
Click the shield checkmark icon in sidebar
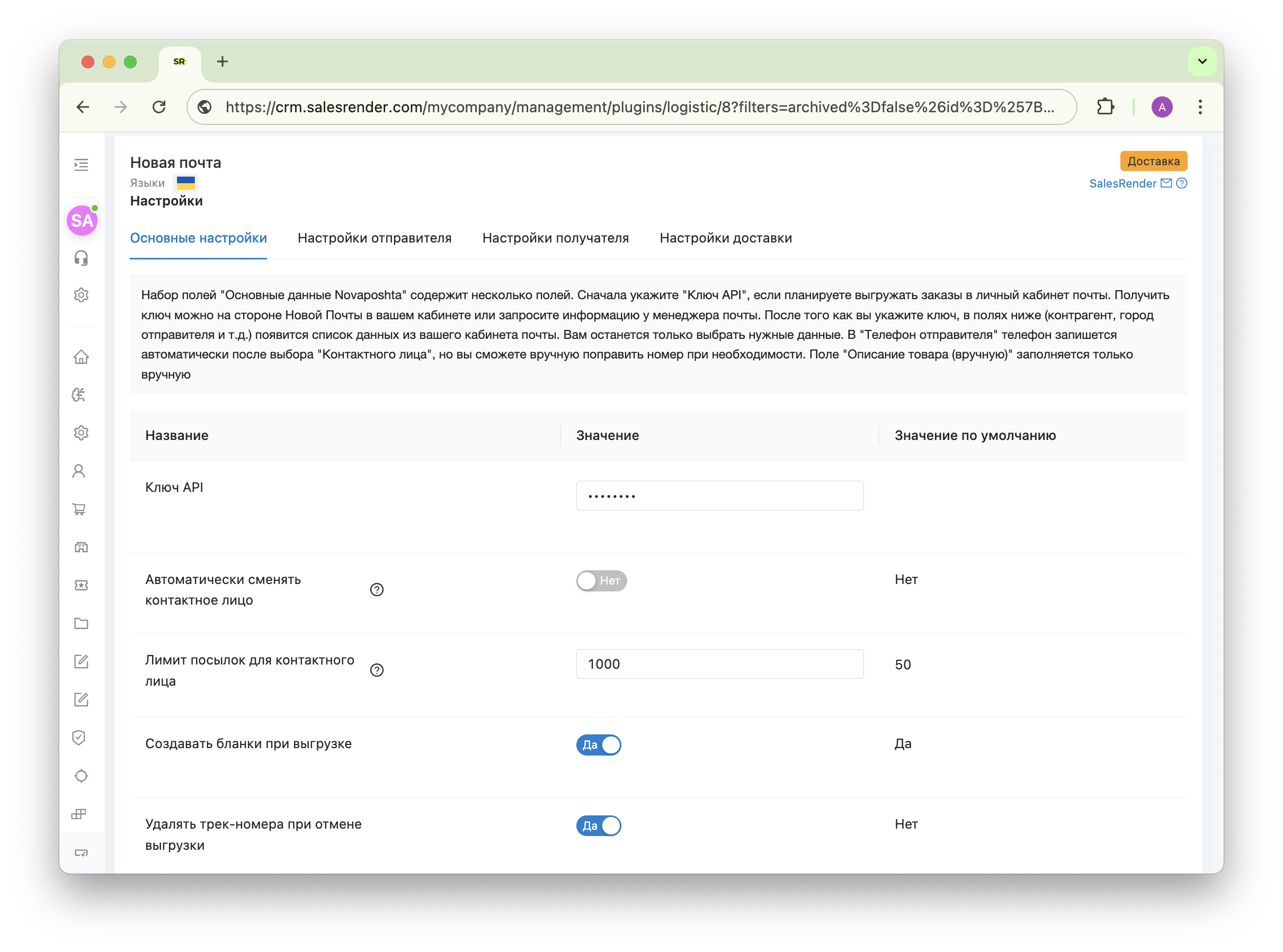coord(79,738)
